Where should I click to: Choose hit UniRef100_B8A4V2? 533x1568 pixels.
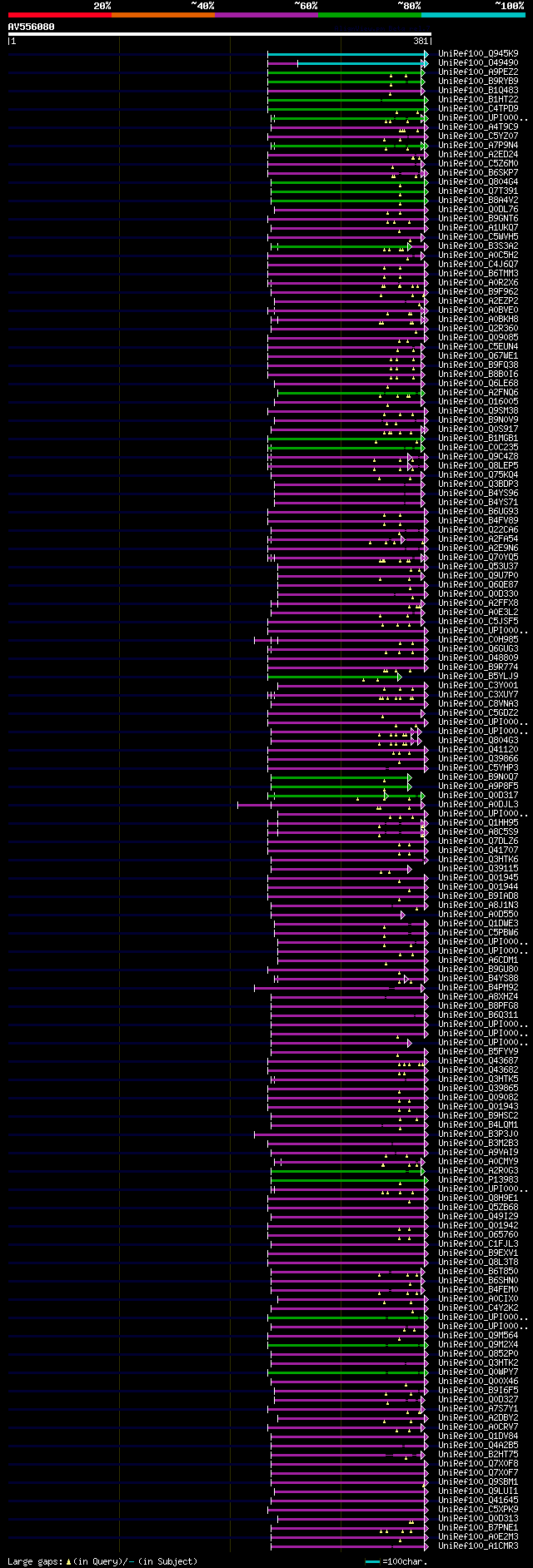[478, 200]
